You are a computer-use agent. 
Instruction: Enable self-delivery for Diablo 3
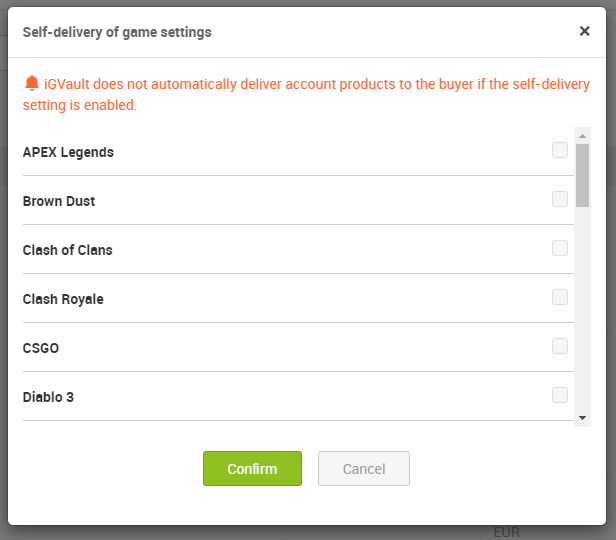[560, 396]
